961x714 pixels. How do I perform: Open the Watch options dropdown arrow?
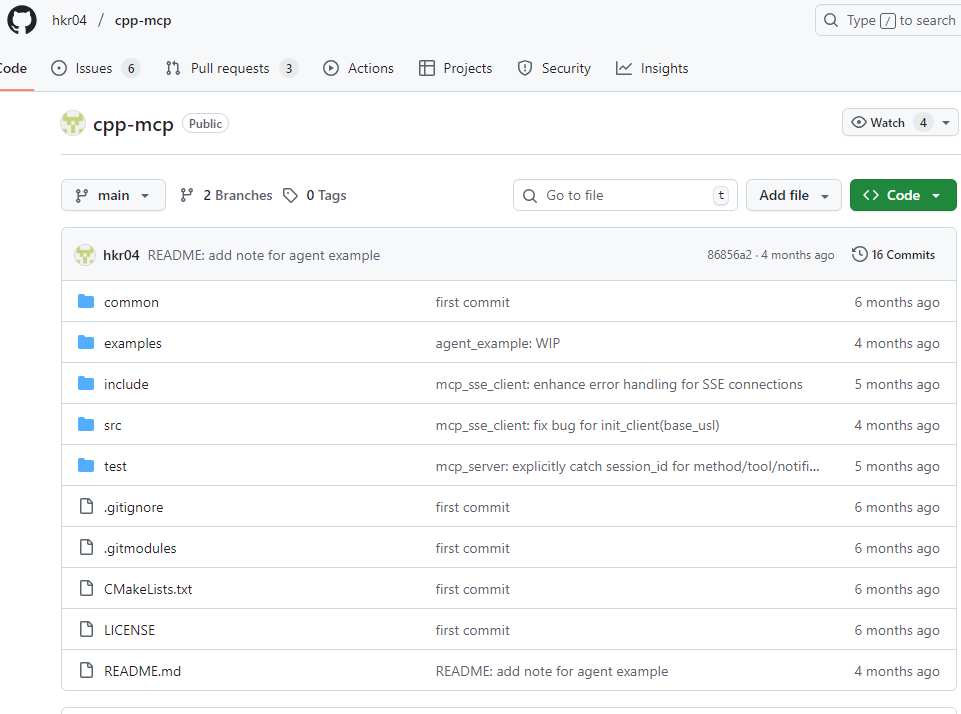pos(946,123)
